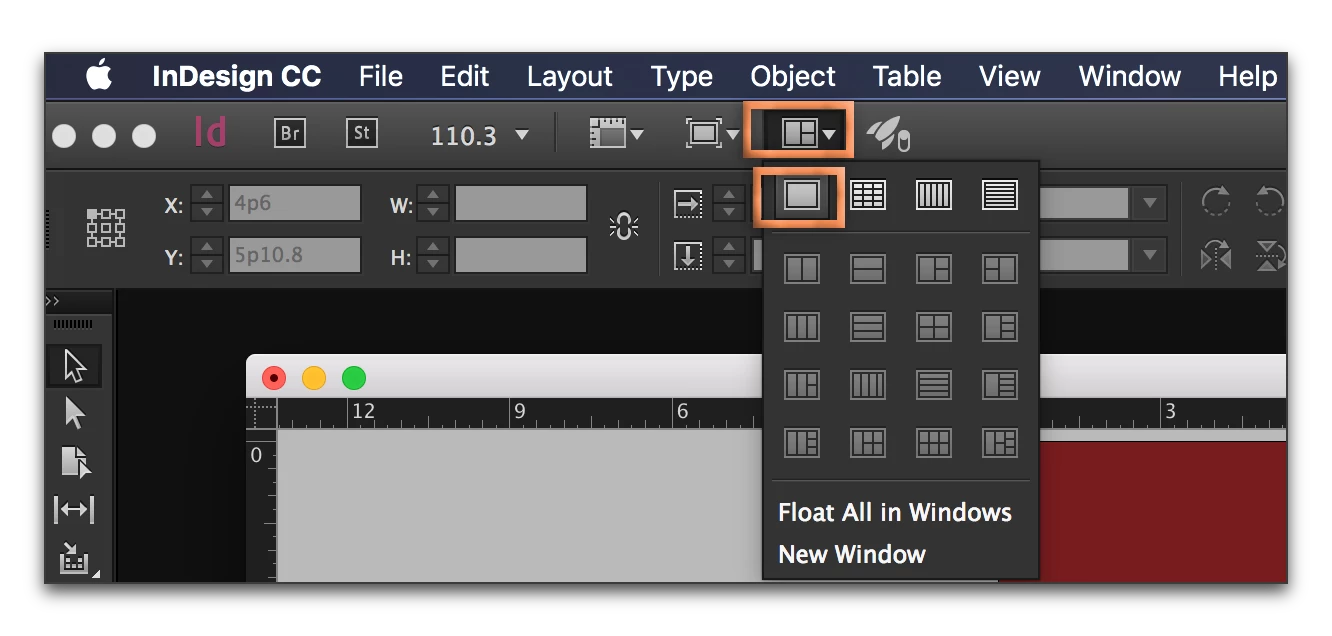Open the Table menu
This screenshot has height=636, width=1332.
coord(907,77)
